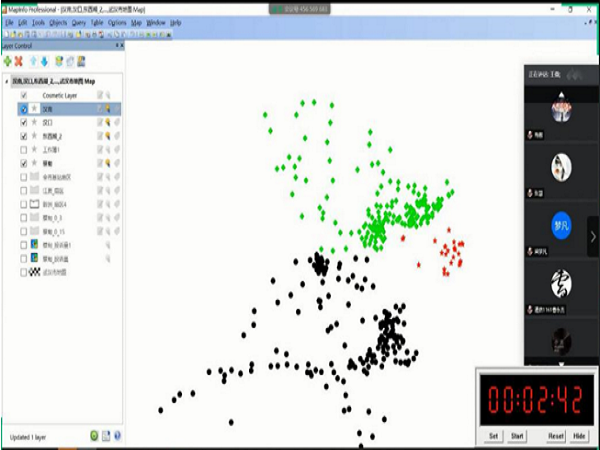Click the green refresh icon in the layer panel footer
This screenshot has width=600, height=450.
94,436
